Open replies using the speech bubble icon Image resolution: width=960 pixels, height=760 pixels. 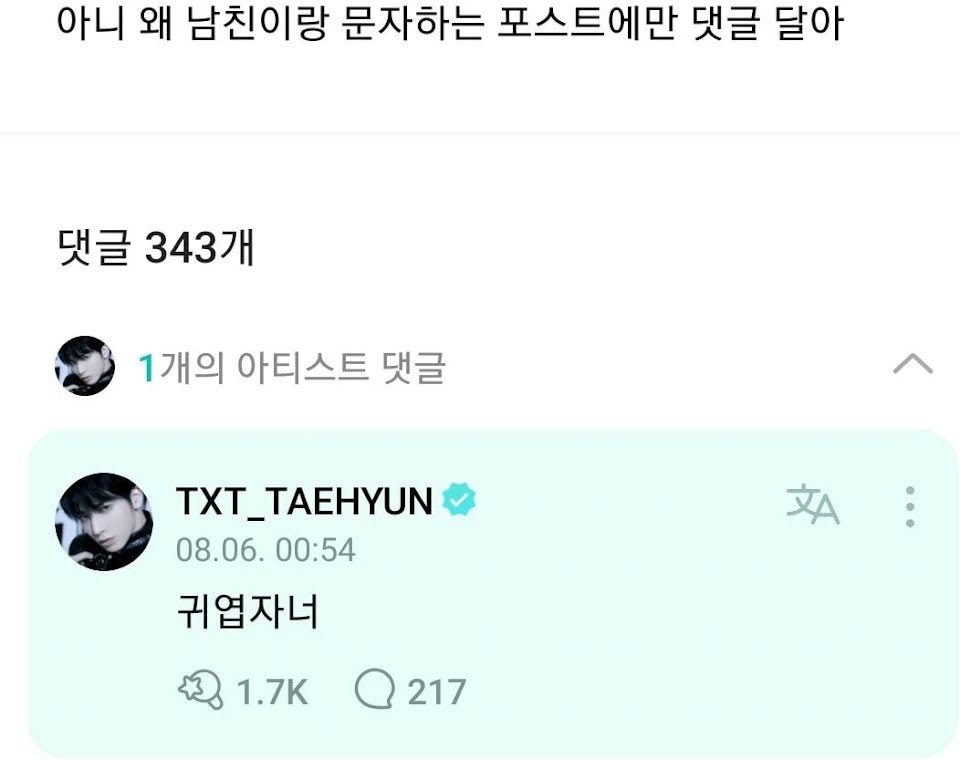click(x=374, y=690)
